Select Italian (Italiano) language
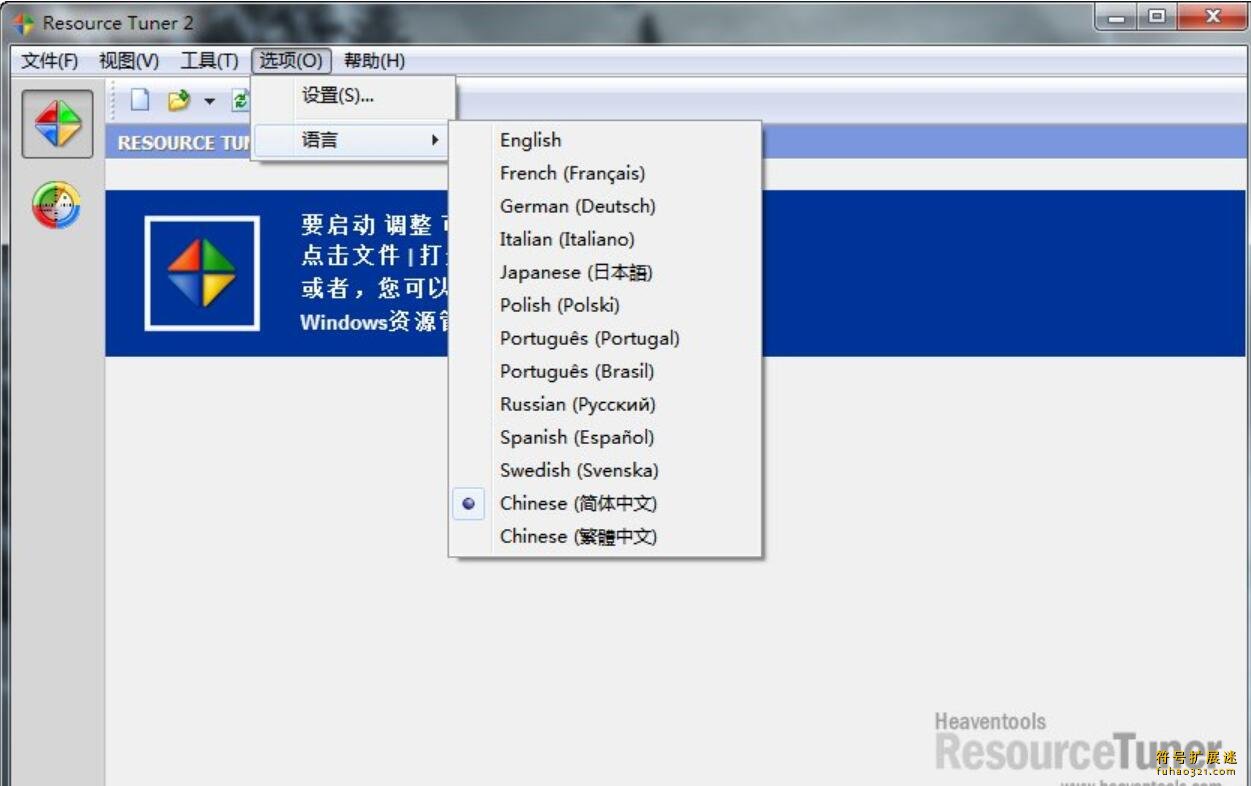 (605, 239)
